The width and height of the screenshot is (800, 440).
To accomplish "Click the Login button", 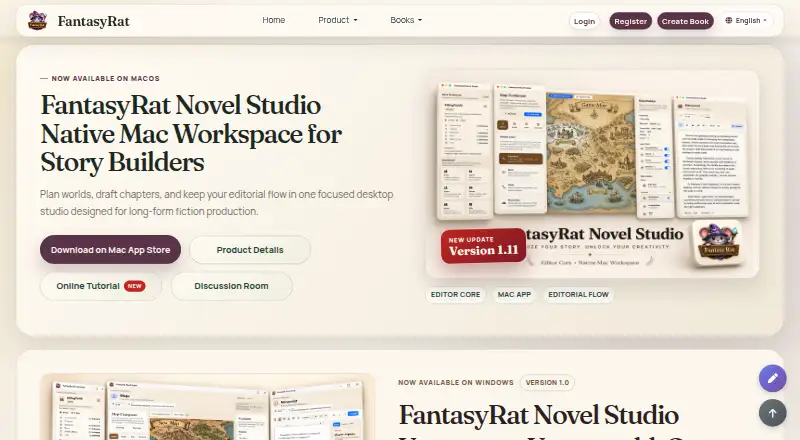I will point(584,21).
